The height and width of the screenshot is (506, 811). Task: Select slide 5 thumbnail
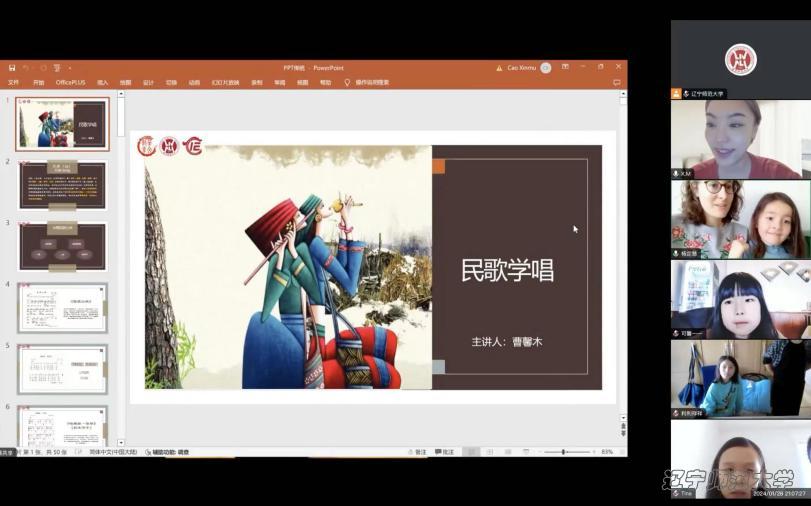click(63, 369)
